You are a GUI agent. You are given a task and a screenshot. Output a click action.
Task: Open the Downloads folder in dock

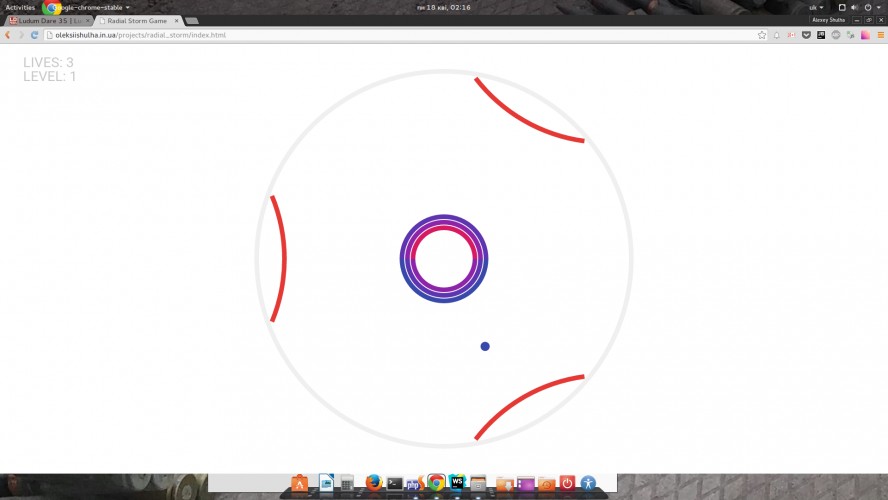[x=504, y=484]
